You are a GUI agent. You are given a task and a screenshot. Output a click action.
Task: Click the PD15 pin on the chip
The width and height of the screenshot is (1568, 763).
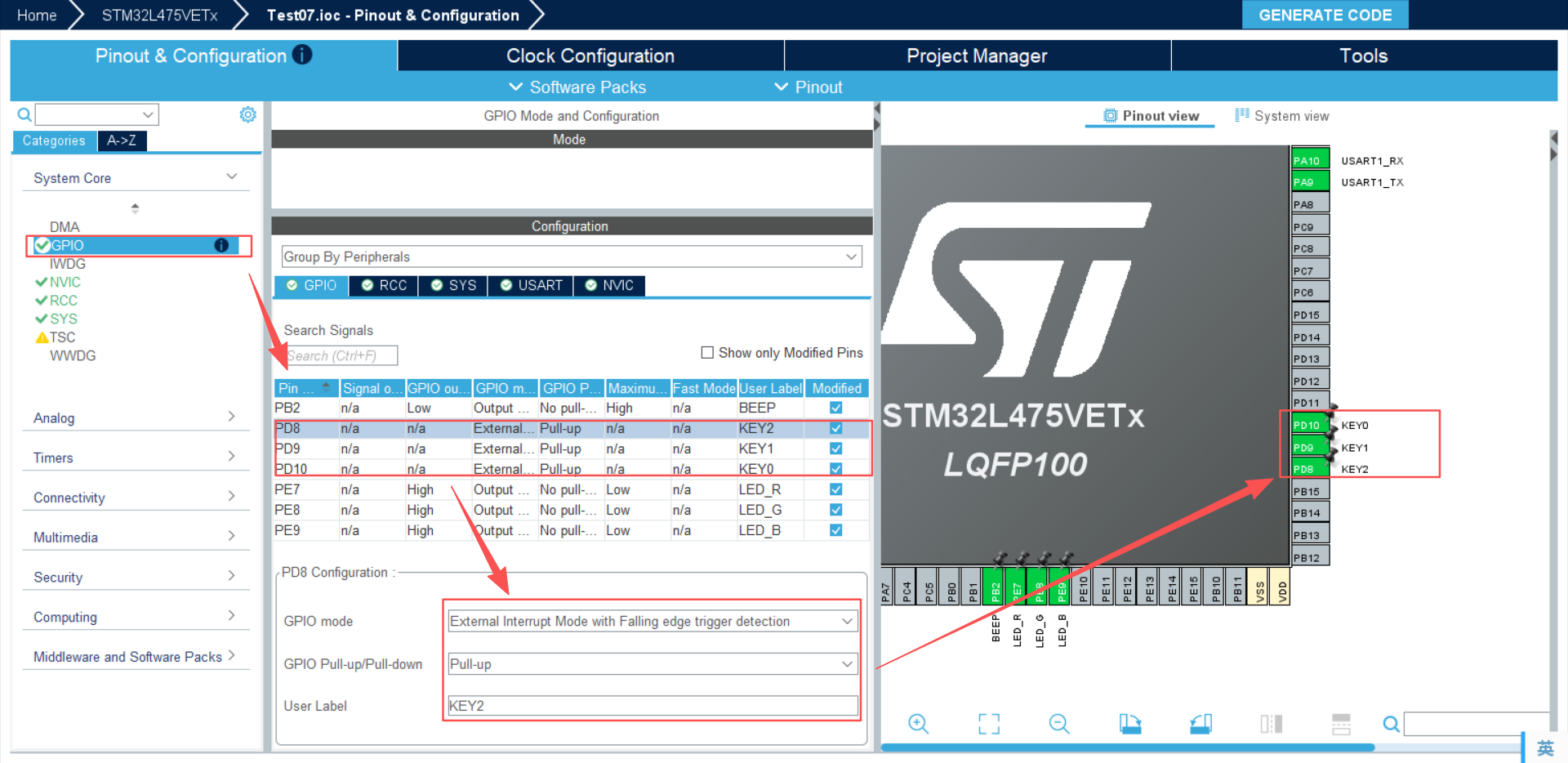[1310, 315]
